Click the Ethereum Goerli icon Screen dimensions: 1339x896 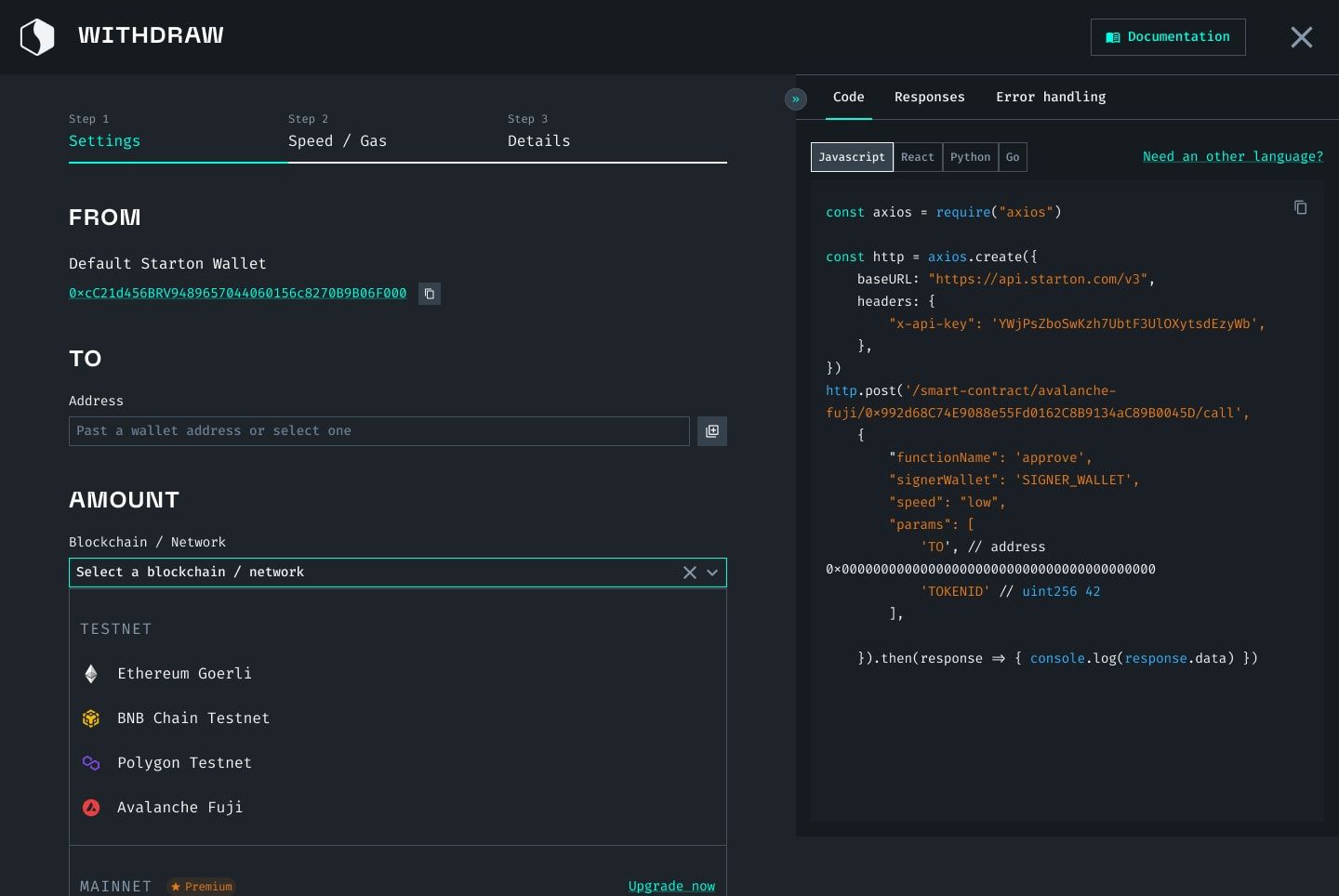tap(91, 674)
